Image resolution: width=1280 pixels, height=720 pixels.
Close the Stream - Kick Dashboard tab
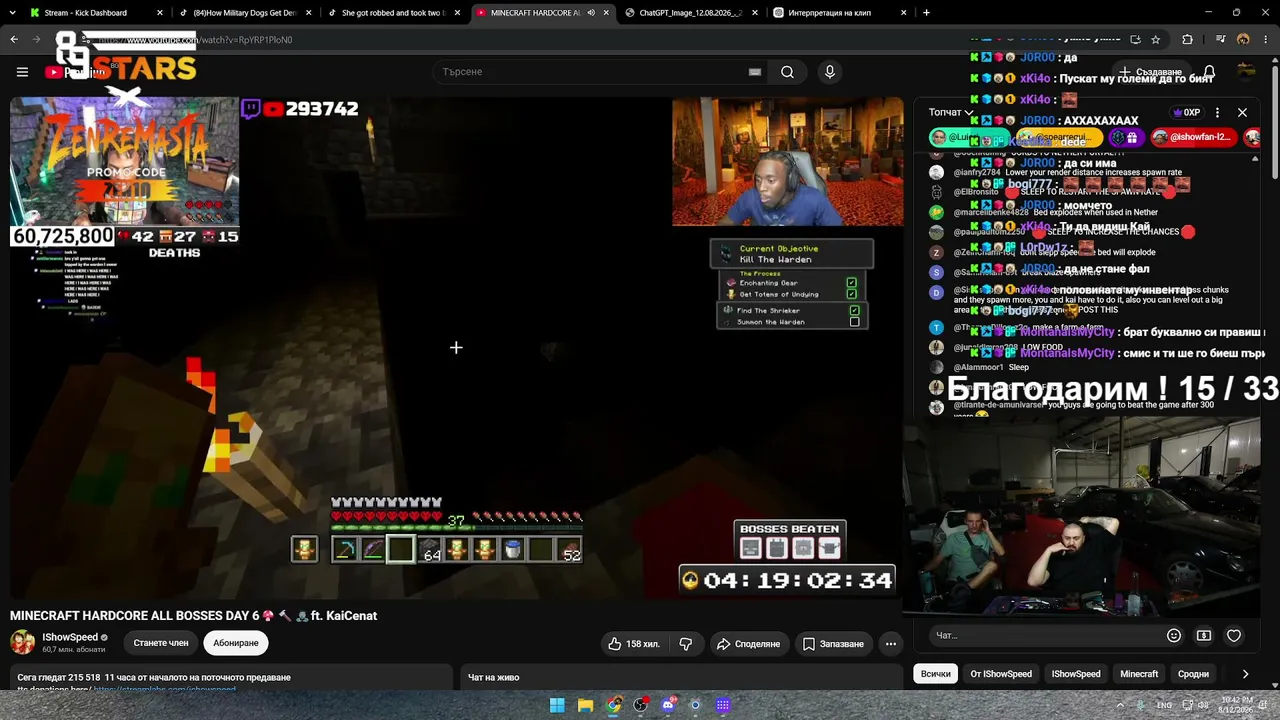pyautogui.click(x=161, y=13)
